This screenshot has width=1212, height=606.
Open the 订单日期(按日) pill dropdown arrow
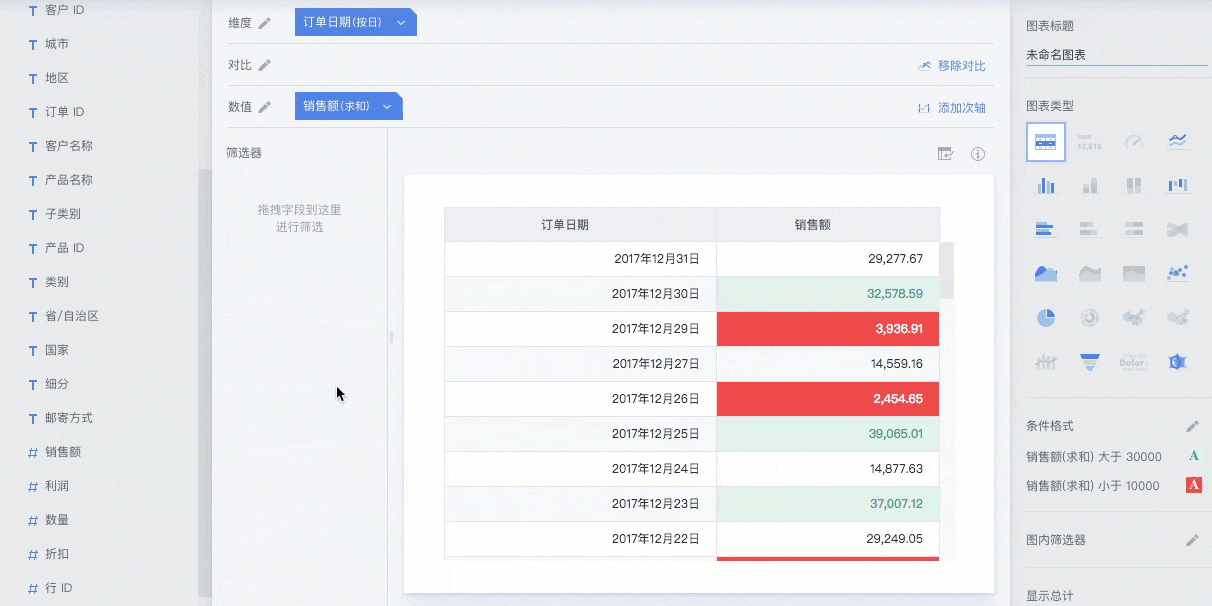(401, 22)
